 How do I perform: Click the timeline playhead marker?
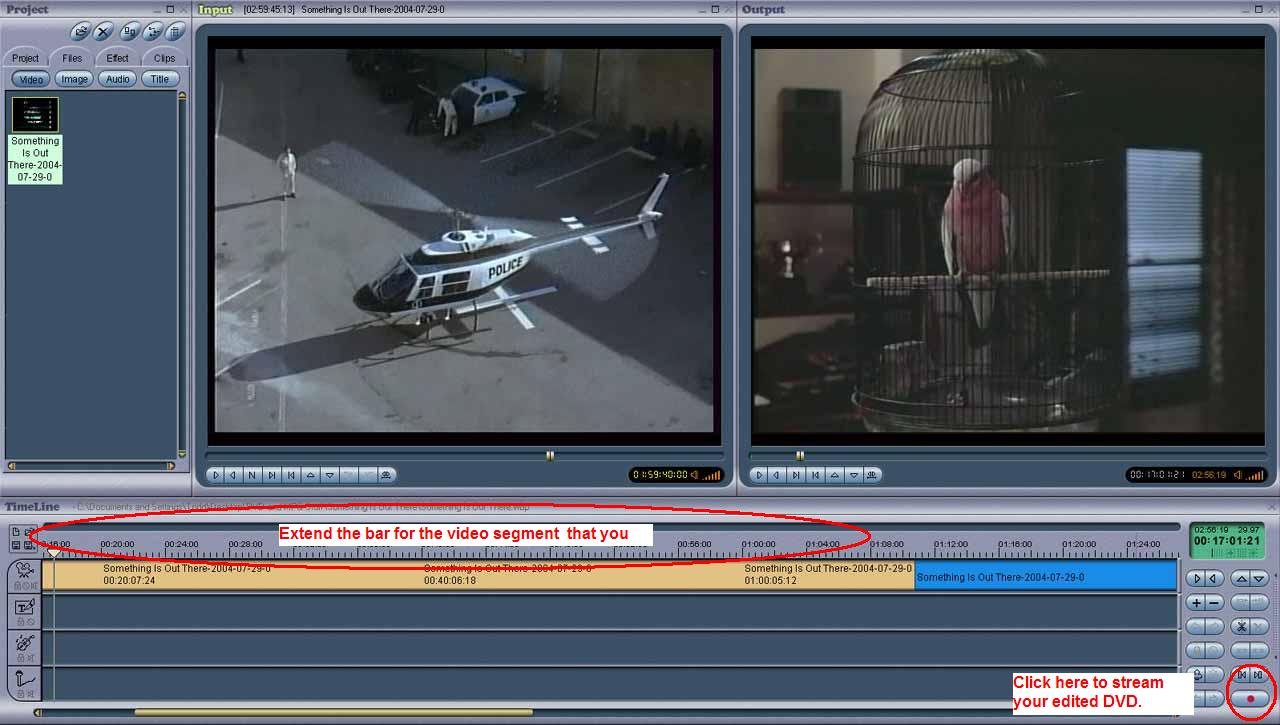53,552
